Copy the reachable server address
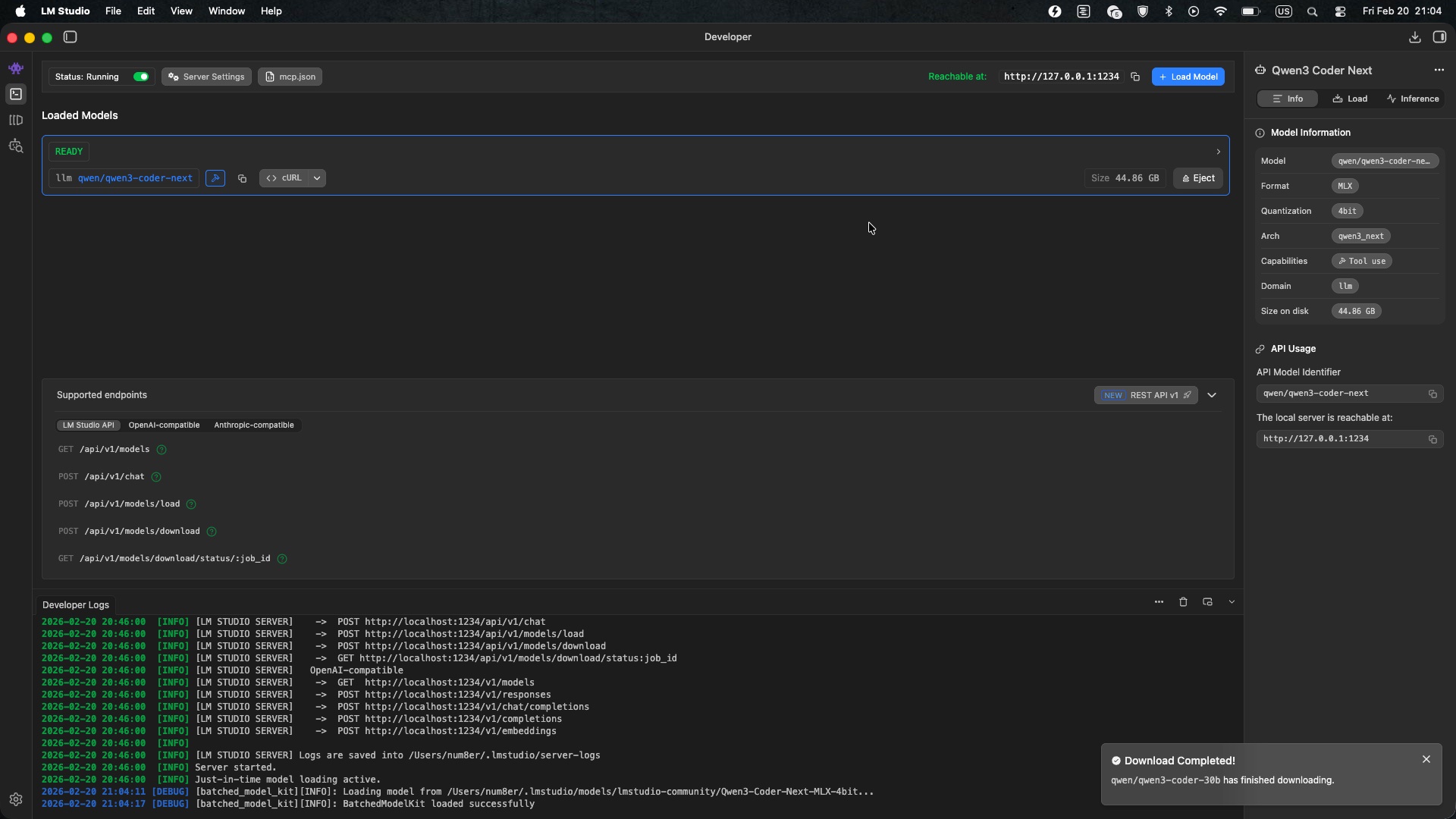Viewport: 1456px width, 819px height. [x=1135, y=77]
